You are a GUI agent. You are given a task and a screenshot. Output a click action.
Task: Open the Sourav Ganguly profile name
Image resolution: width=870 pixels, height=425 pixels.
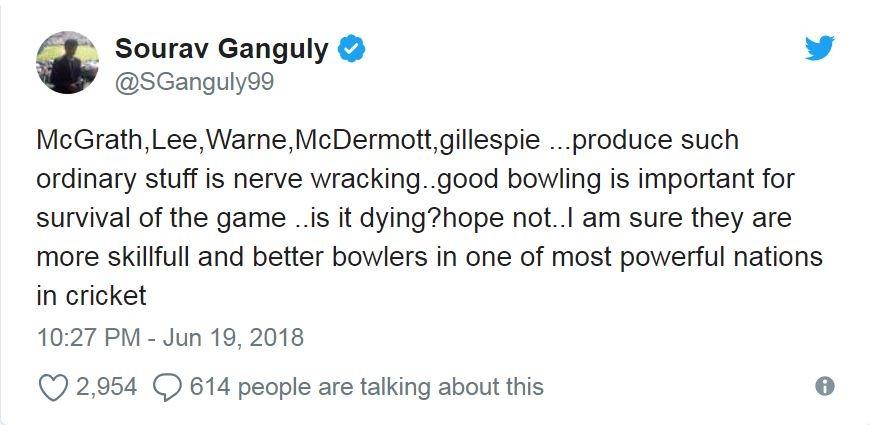point(221,49)
